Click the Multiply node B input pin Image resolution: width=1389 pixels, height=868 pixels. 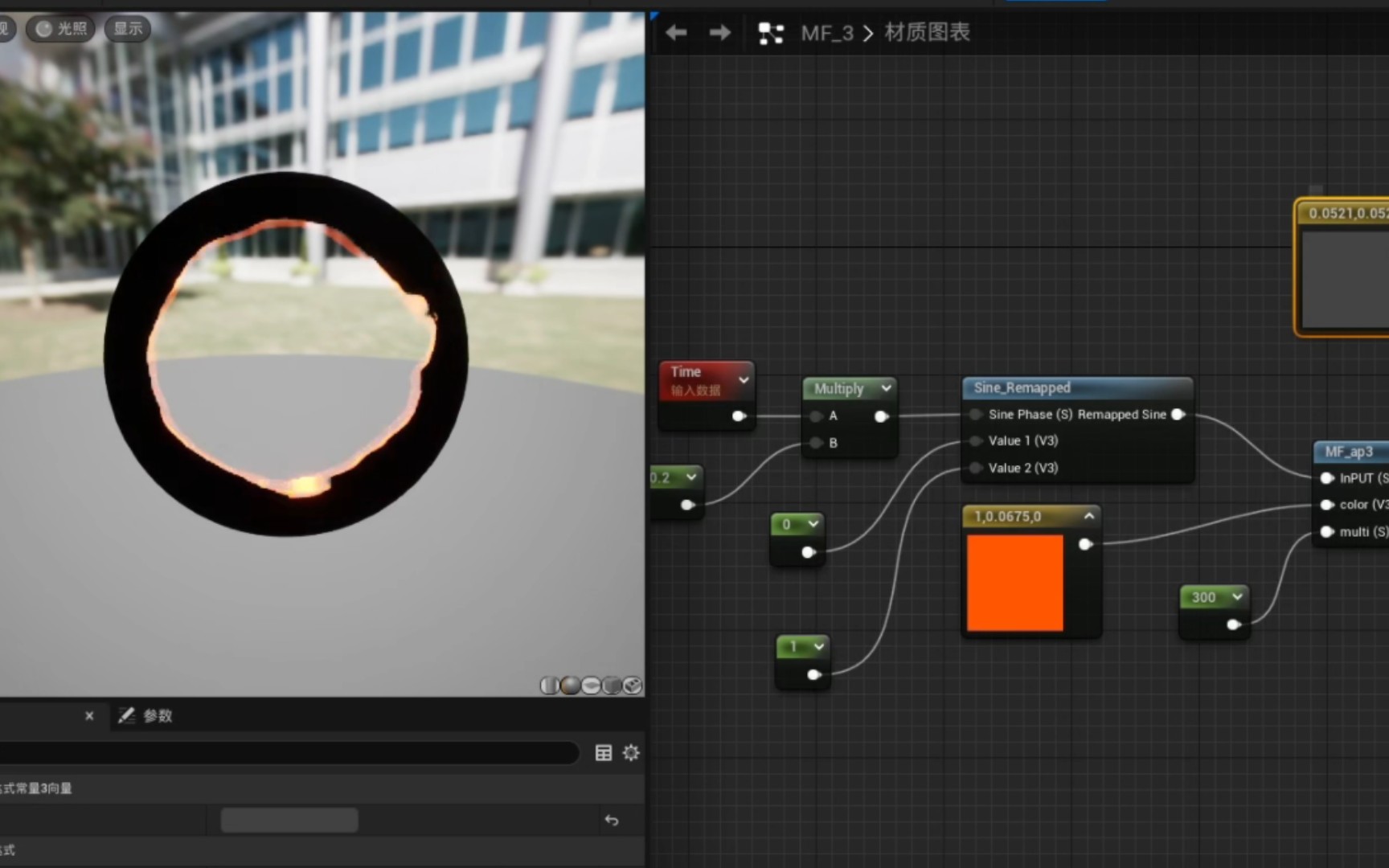coord(817,443)
